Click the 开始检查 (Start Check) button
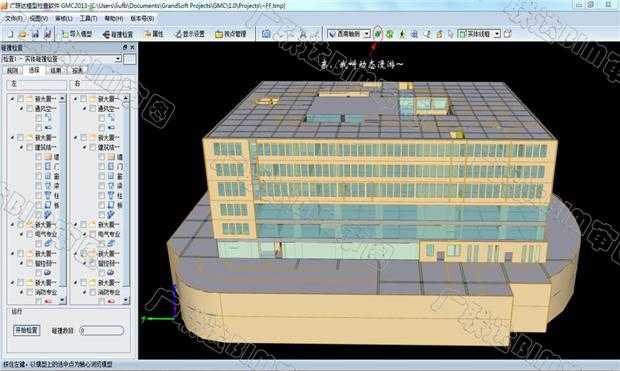Screen dimensions: 620x371 (x=26, y=330)
